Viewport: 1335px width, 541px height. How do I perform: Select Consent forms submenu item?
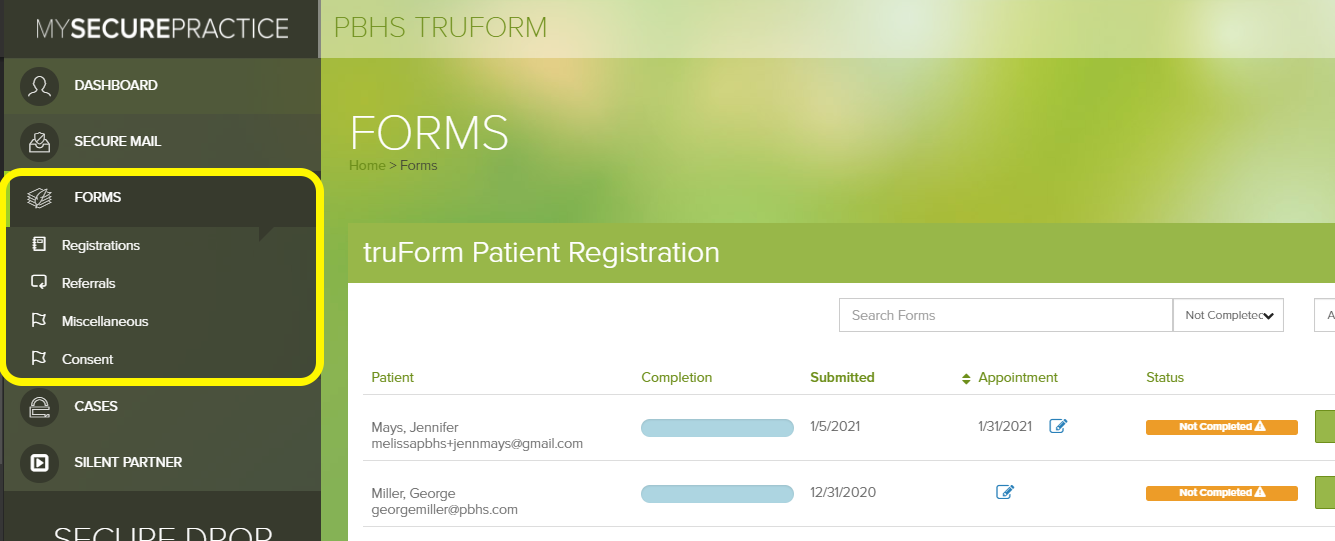coord(87,360)
